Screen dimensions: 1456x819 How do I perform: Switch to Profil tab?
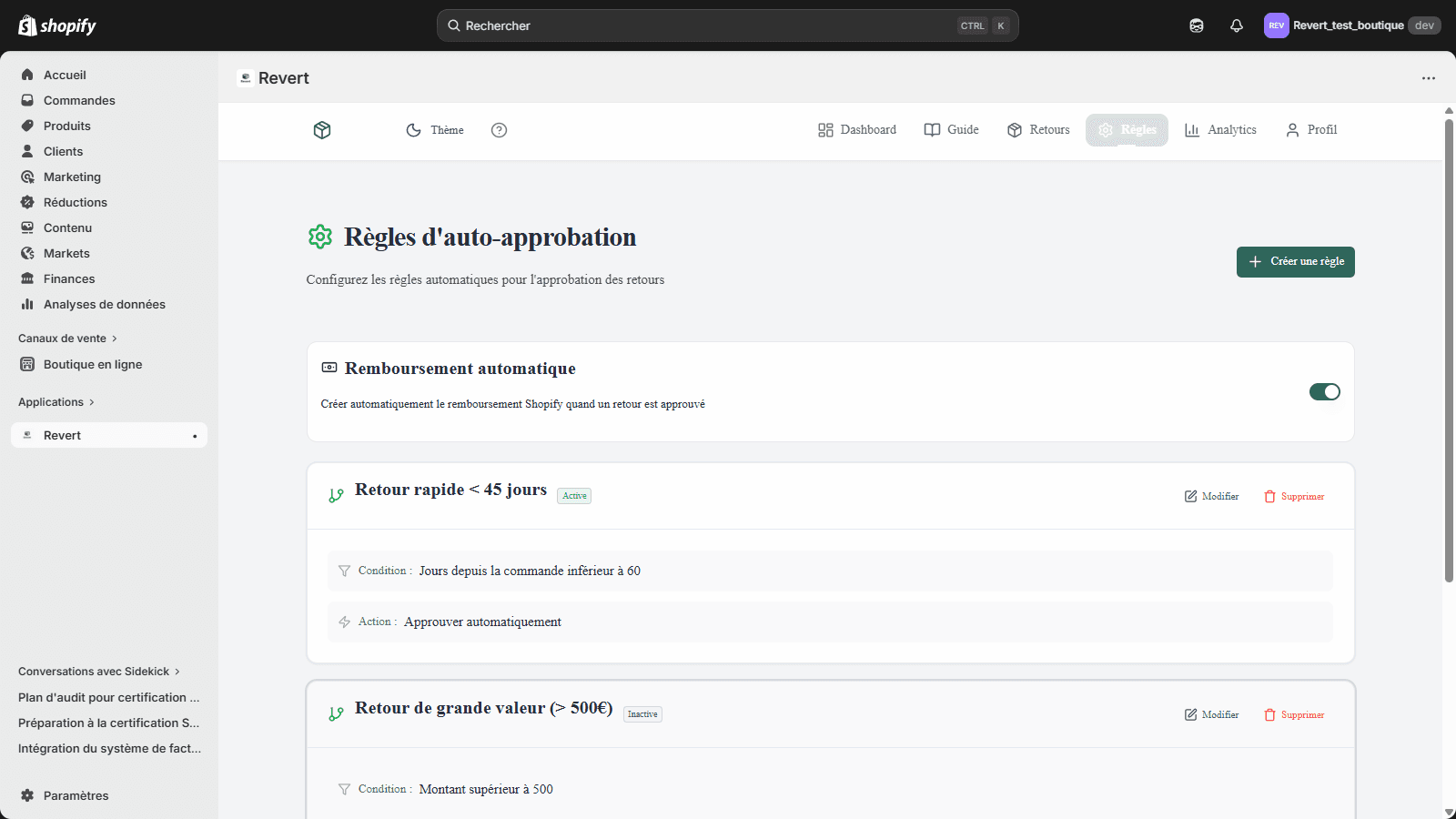click(x=1311, y=130)
